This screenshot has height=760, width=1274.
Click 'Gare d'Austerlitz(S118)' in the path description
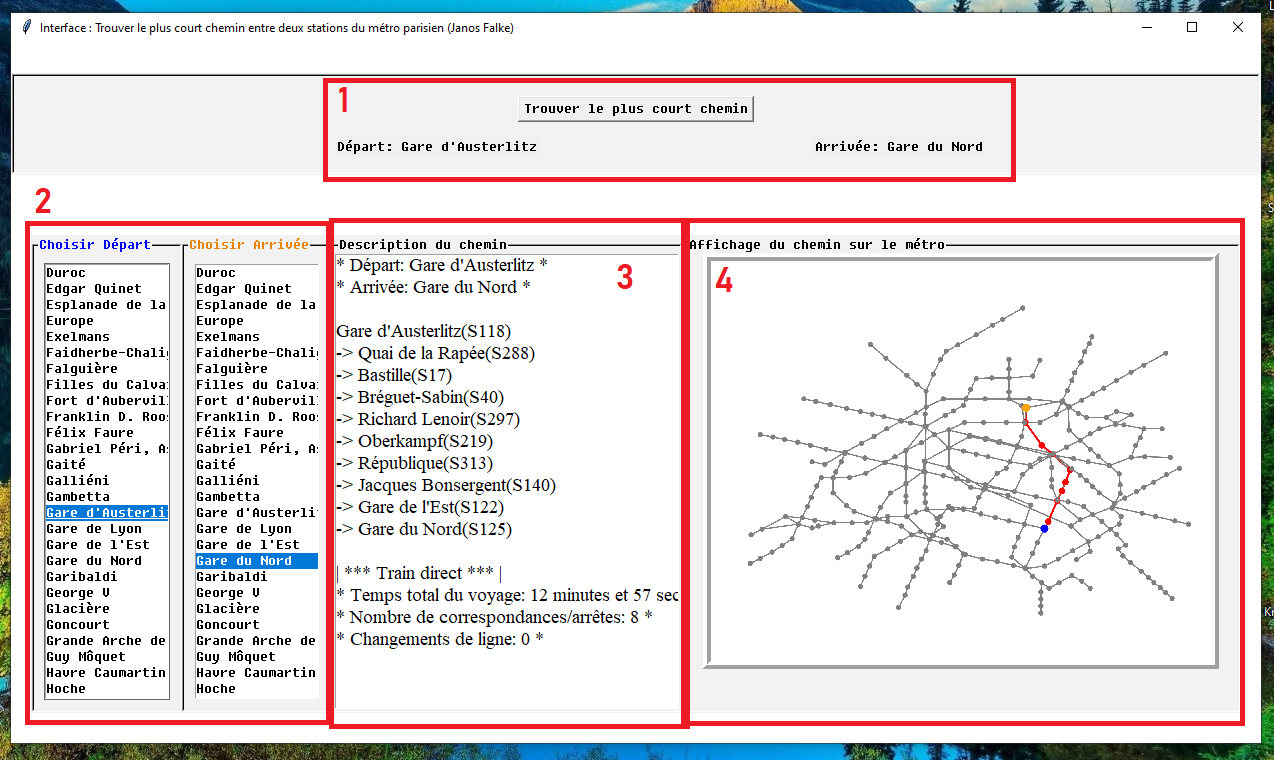click(424, 331)
